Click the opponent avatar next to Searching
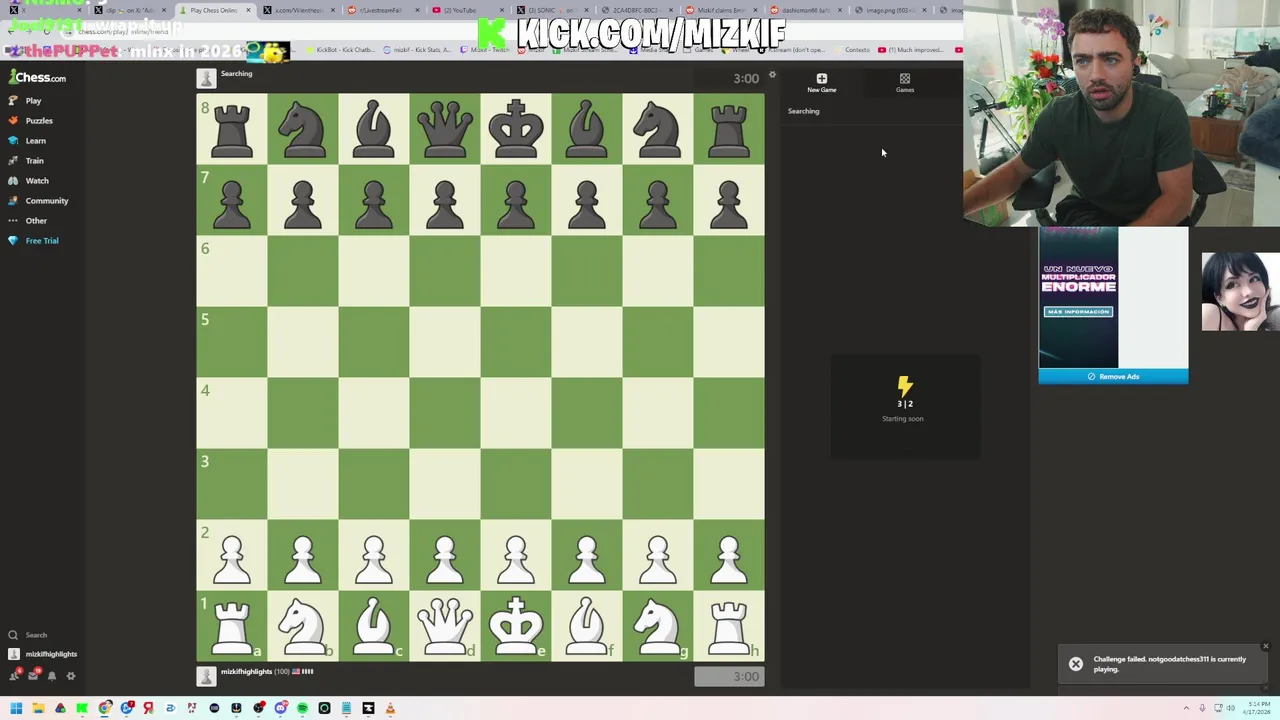1280x720 pixels. click(206, 78)
